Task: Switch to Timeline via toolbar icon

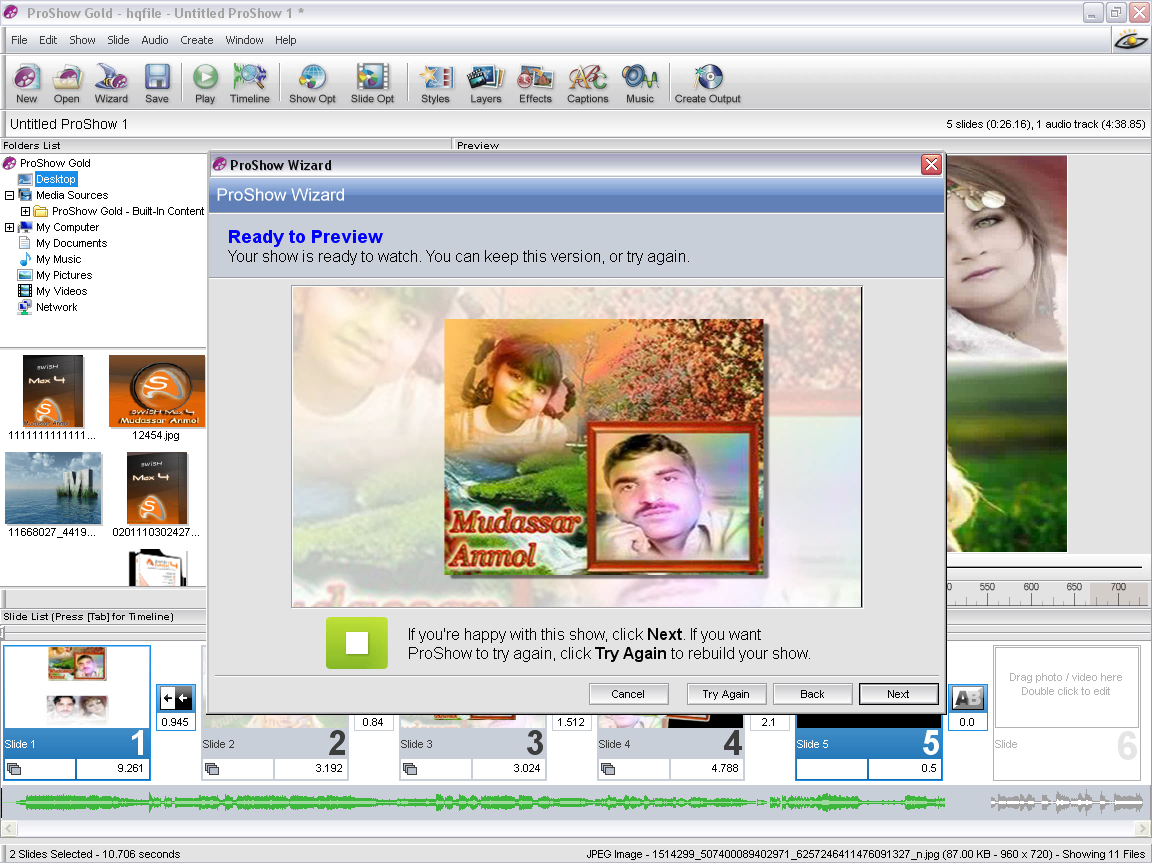Action: click(x=250, y=84)
